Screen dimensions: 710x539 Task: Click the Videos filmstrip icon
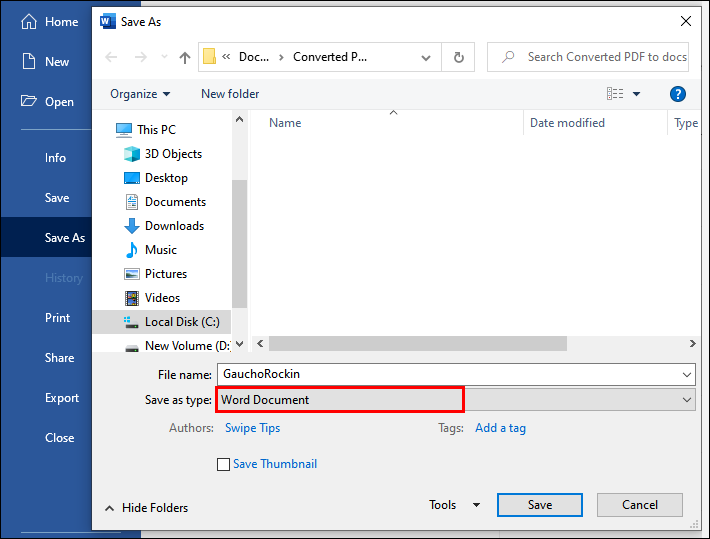click(132, 298)
